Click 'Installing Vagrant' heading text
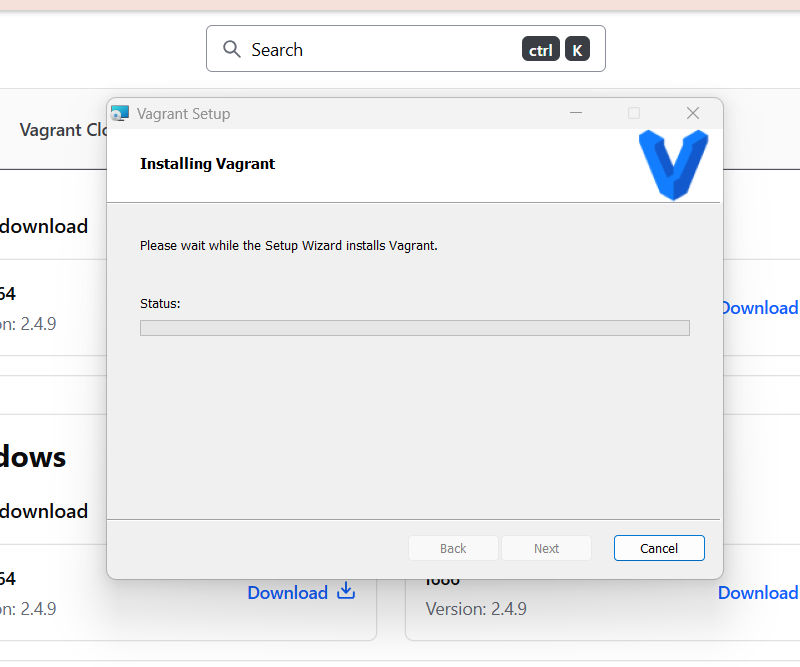The height and width of the screenshot is (667, 800). pyautogui.click(x=208, y=164)
